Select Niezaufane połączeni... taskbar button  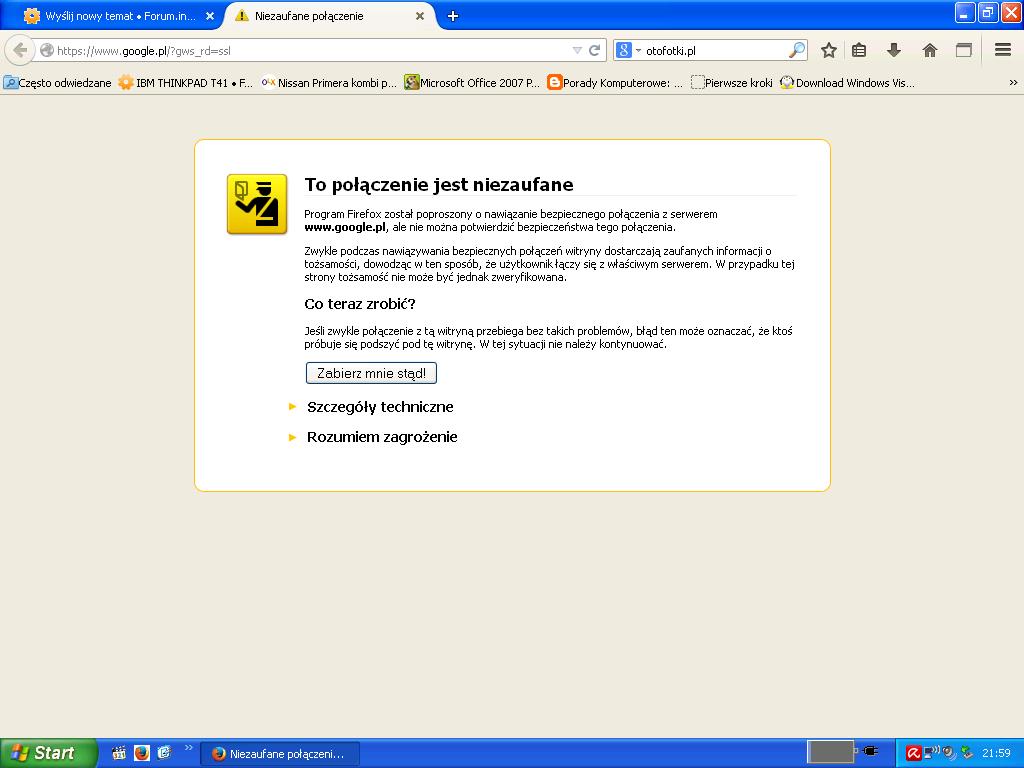[x=280, y=754]
